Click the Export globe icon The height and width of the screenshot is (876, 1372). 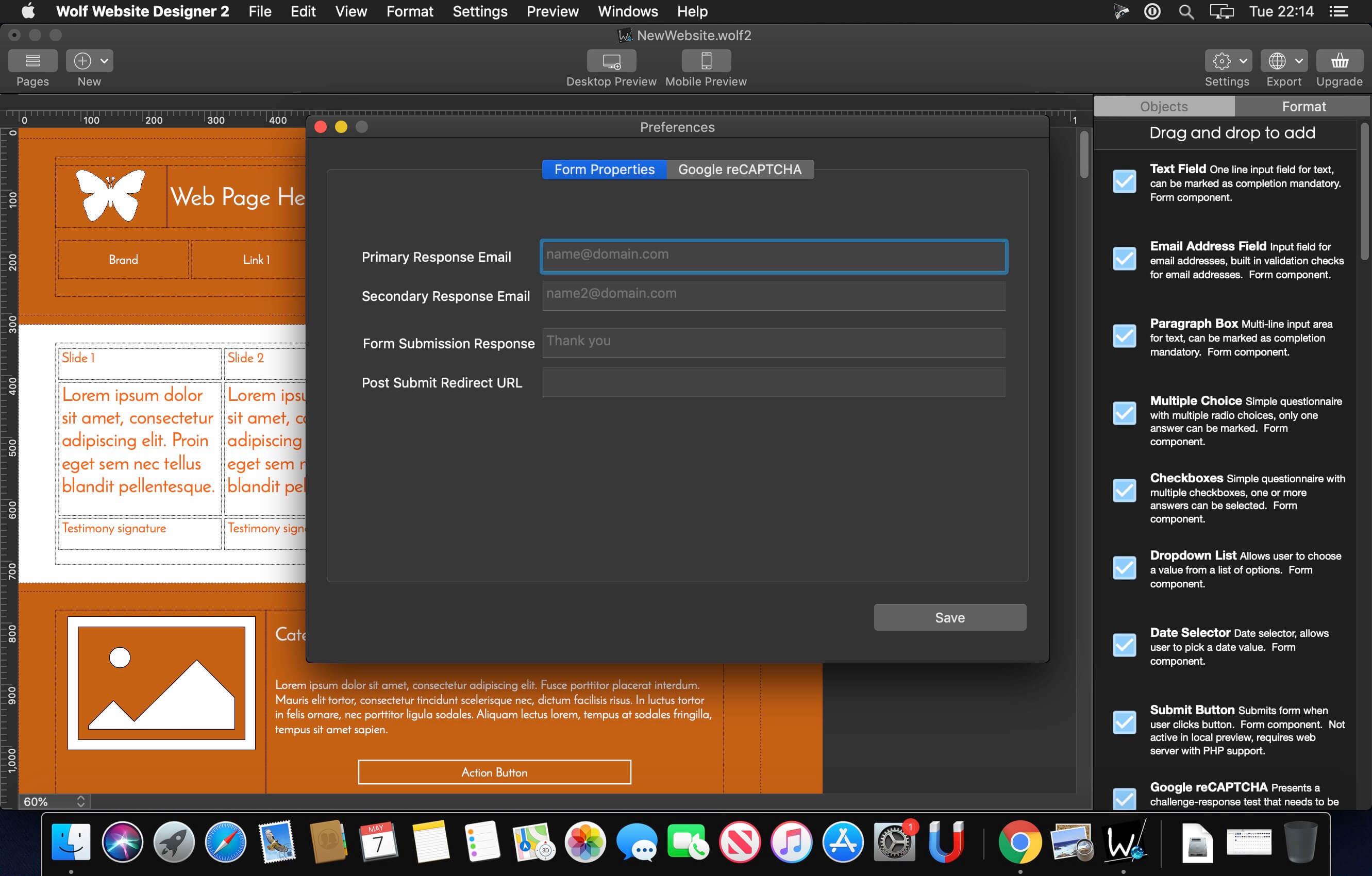(1277, 61)
